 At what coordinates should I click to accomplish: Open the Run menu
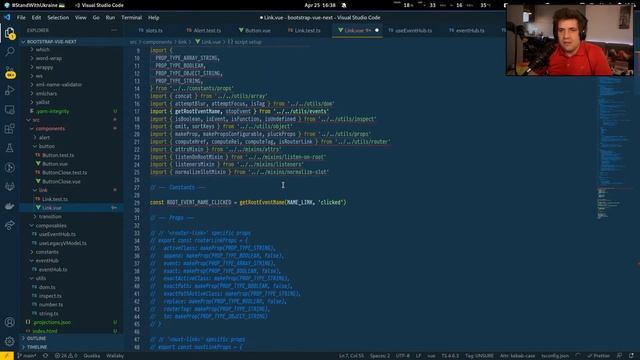click(x=110, y=18)
